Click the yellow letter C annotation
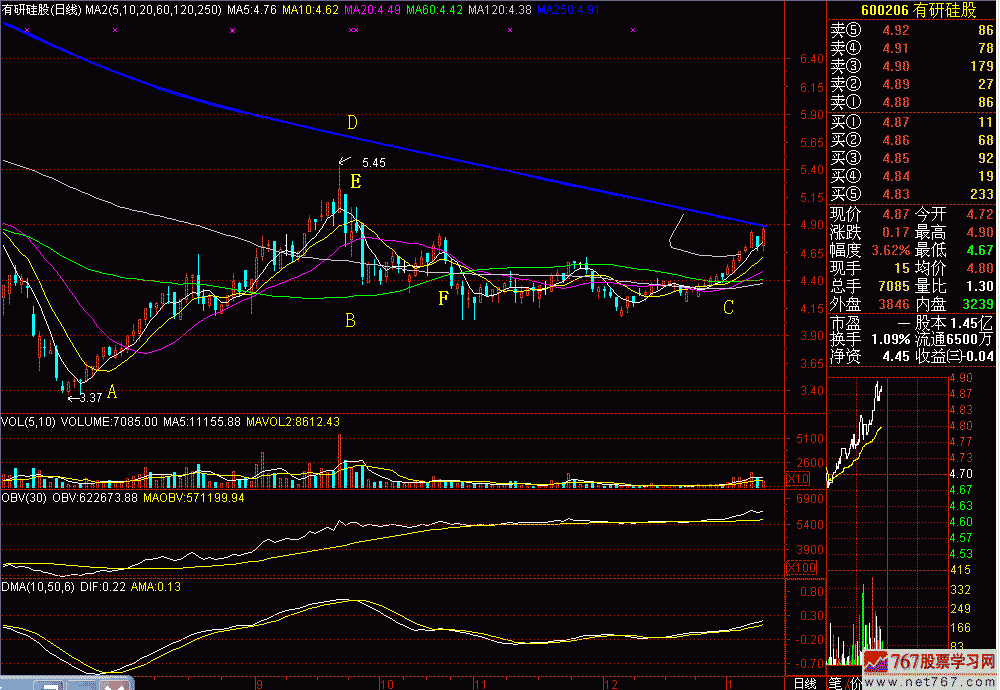Screen dimensions: 1000x690 pyautogui.click(x=728, y=308)
